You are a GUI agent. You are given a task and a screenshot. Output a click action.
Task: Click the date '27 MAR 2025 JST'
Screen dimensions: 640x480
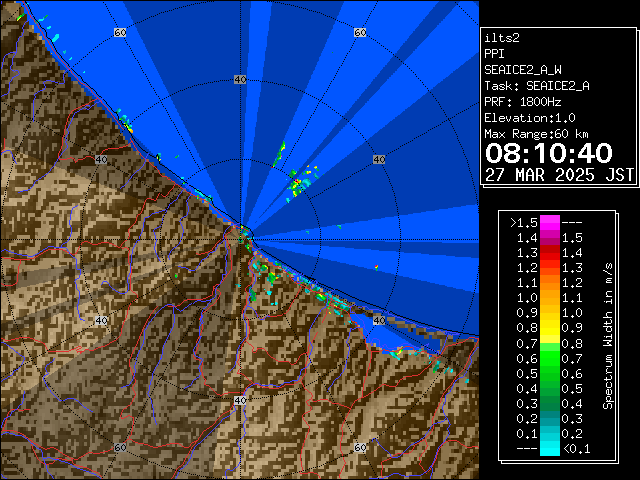pyautogui.click(x=560, y=175)
